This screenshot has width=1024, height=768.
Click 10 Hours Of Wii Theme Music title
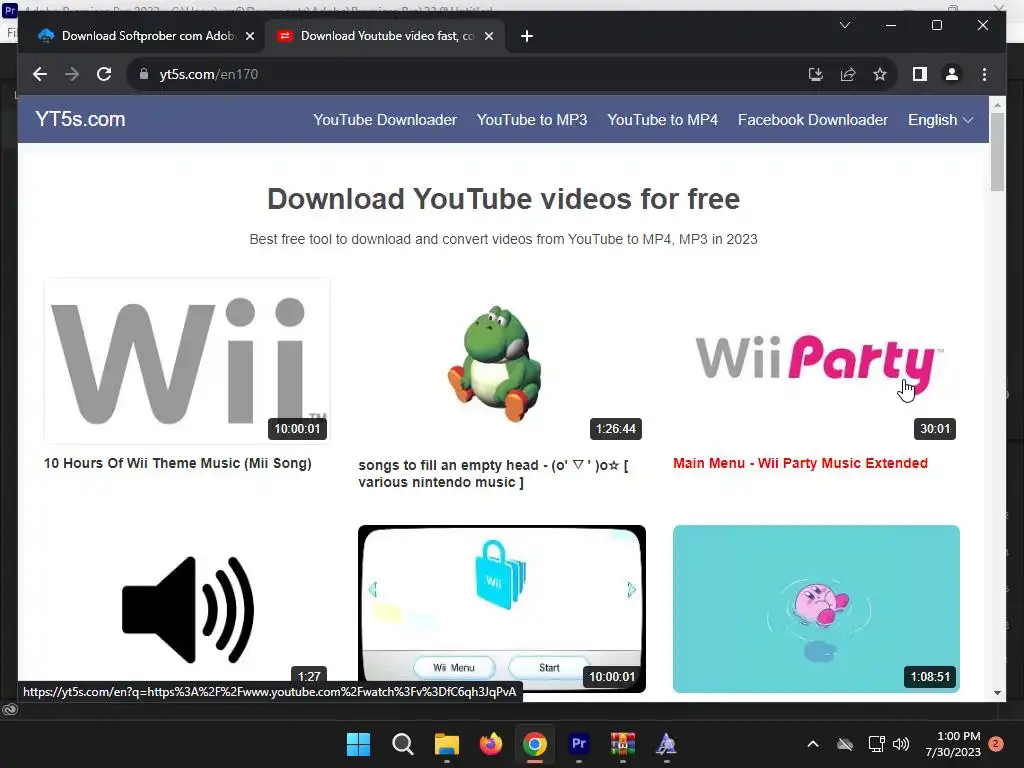(178, 463)
